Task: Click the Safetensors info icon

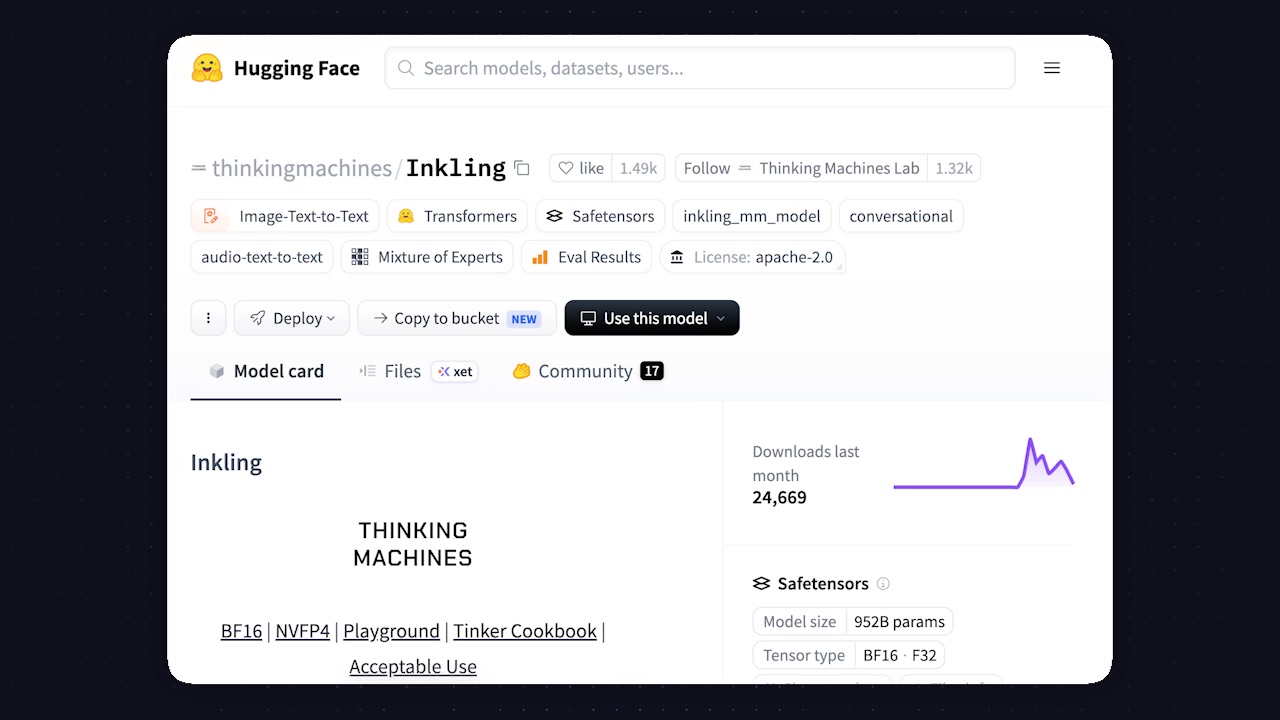Action: pos(883,584)
